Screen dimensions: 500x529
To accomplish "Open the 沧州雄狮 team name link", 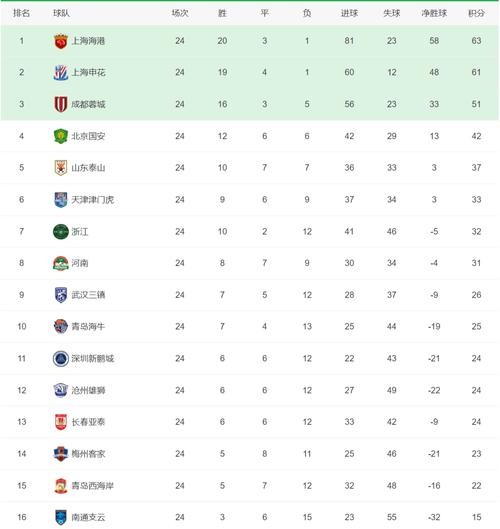I will [x=88, y=390].
